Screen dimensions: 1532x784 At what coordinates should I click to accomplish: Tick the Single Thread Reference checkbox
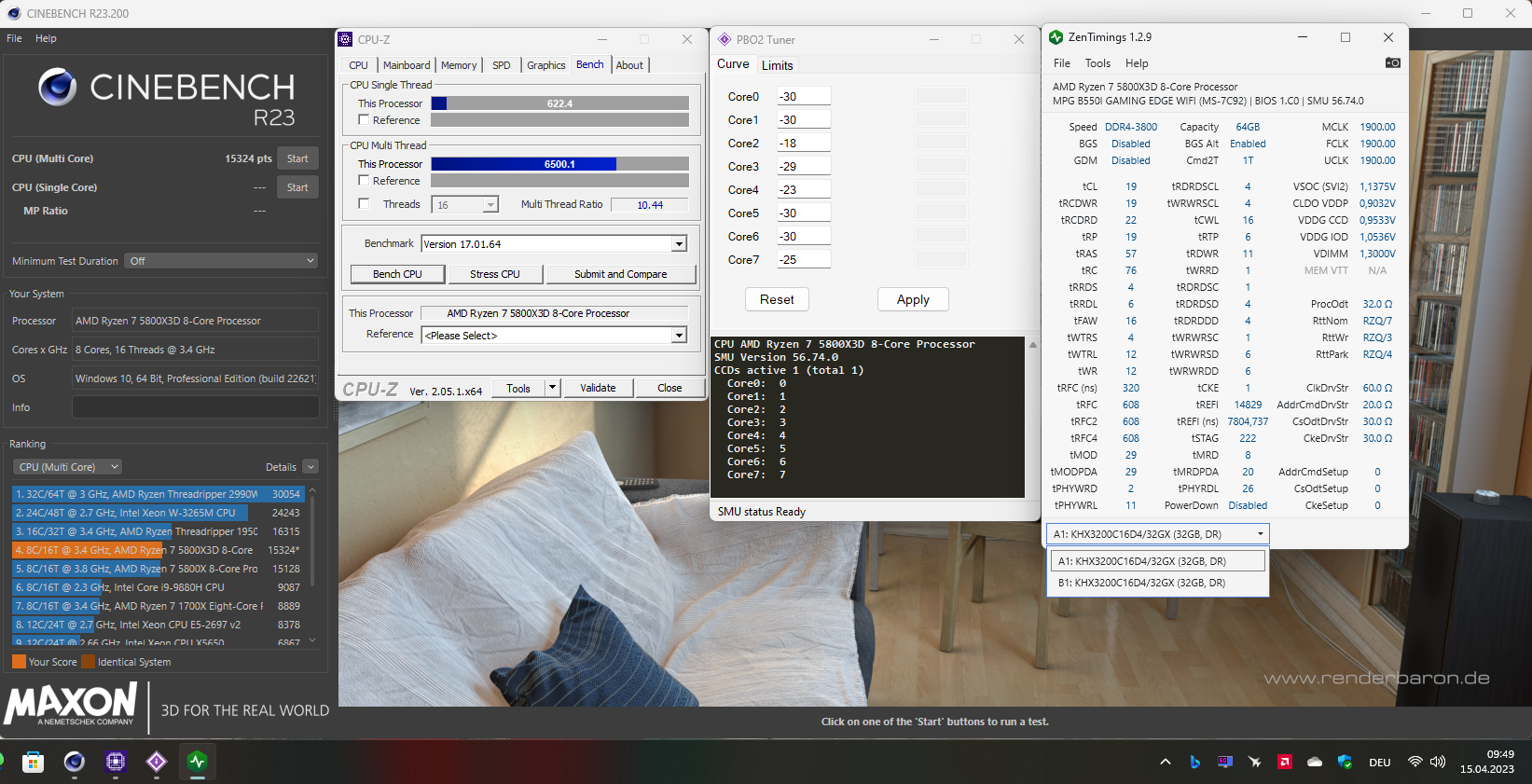(x=365, y=120)
